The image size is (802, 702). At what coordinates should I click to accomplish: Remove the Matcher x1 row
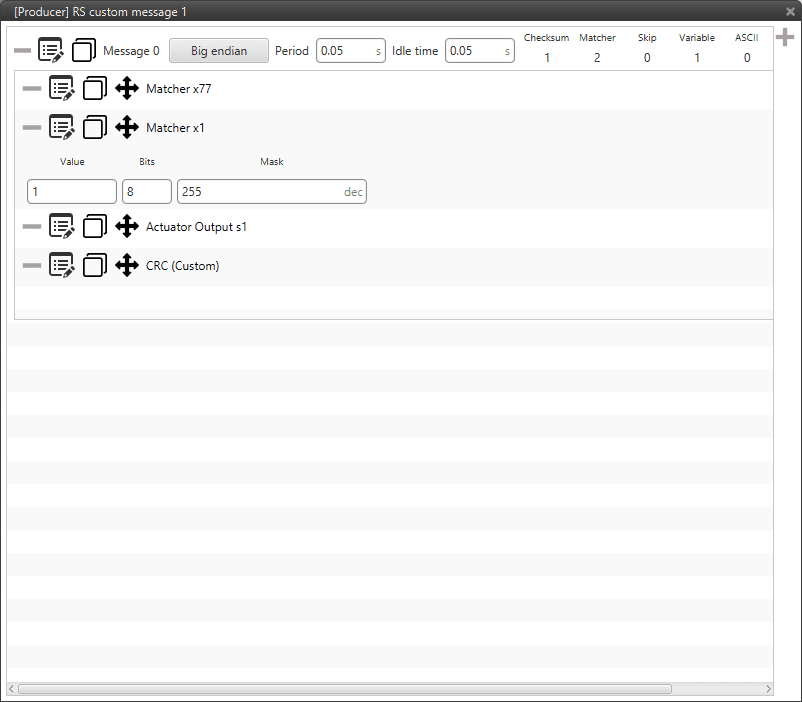tap(32, 127)
